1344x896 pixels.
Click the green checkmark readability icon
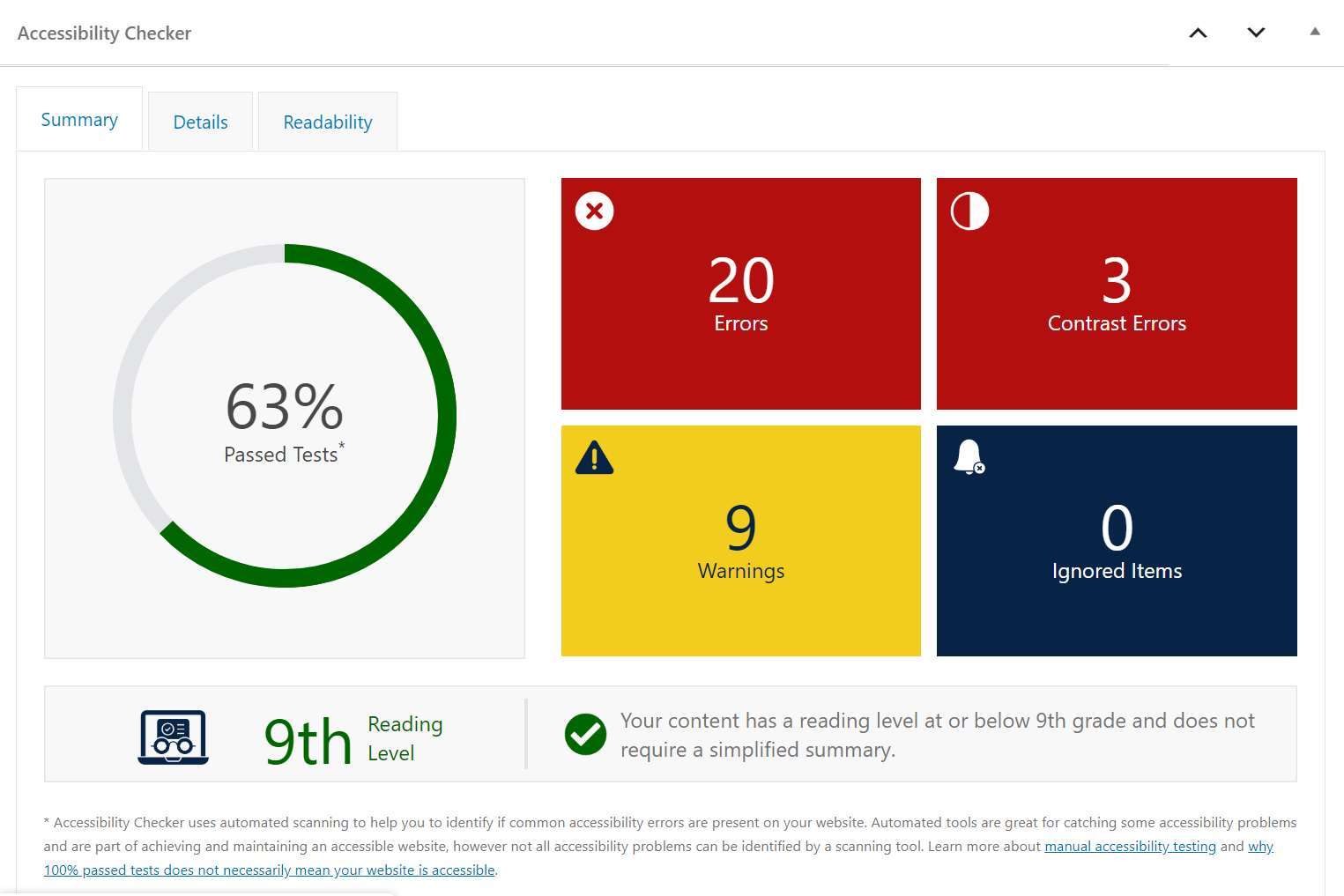(x=585, y=733)
